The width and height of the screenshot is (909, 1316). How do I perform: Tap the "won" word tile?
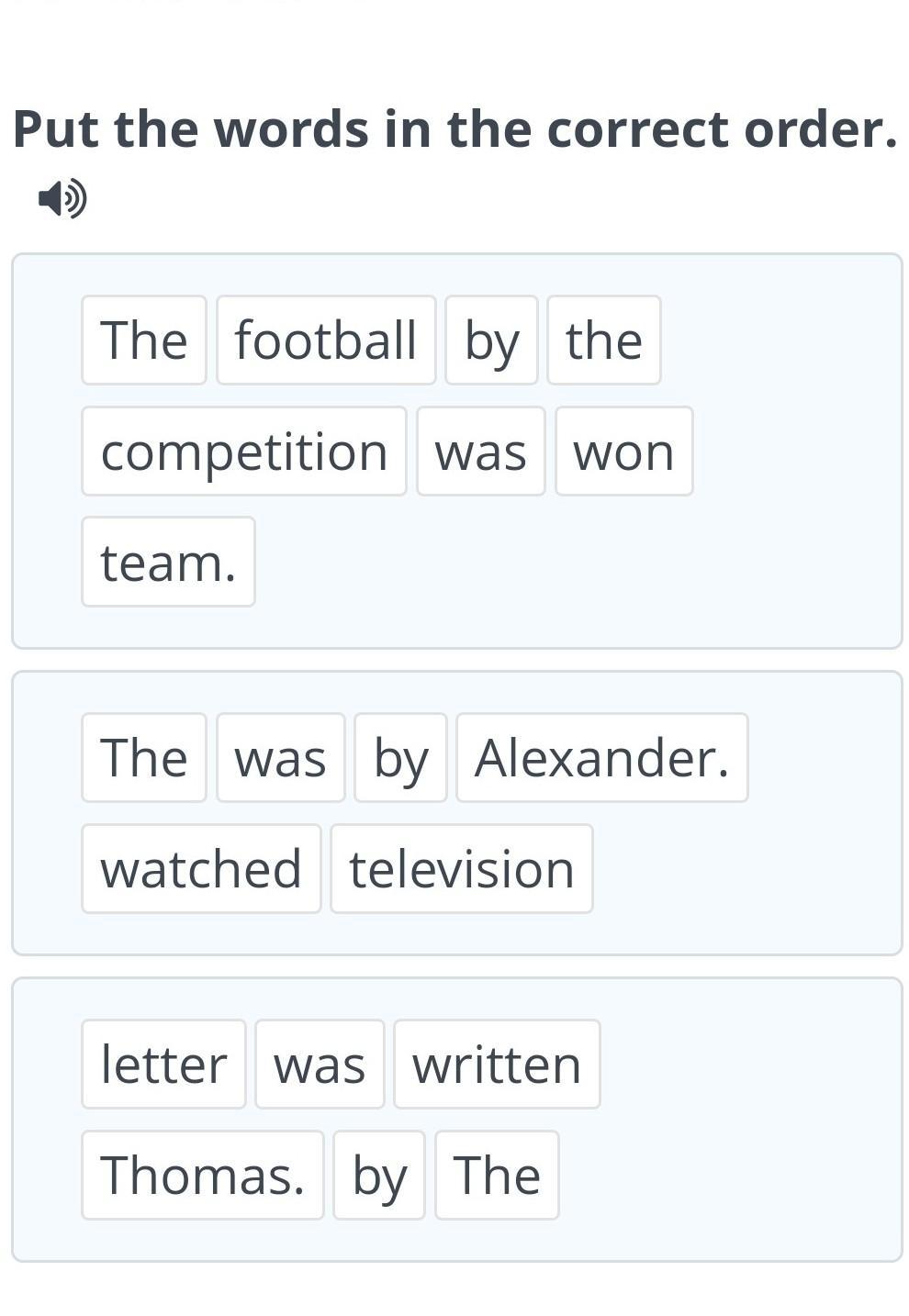pos(623,452)
